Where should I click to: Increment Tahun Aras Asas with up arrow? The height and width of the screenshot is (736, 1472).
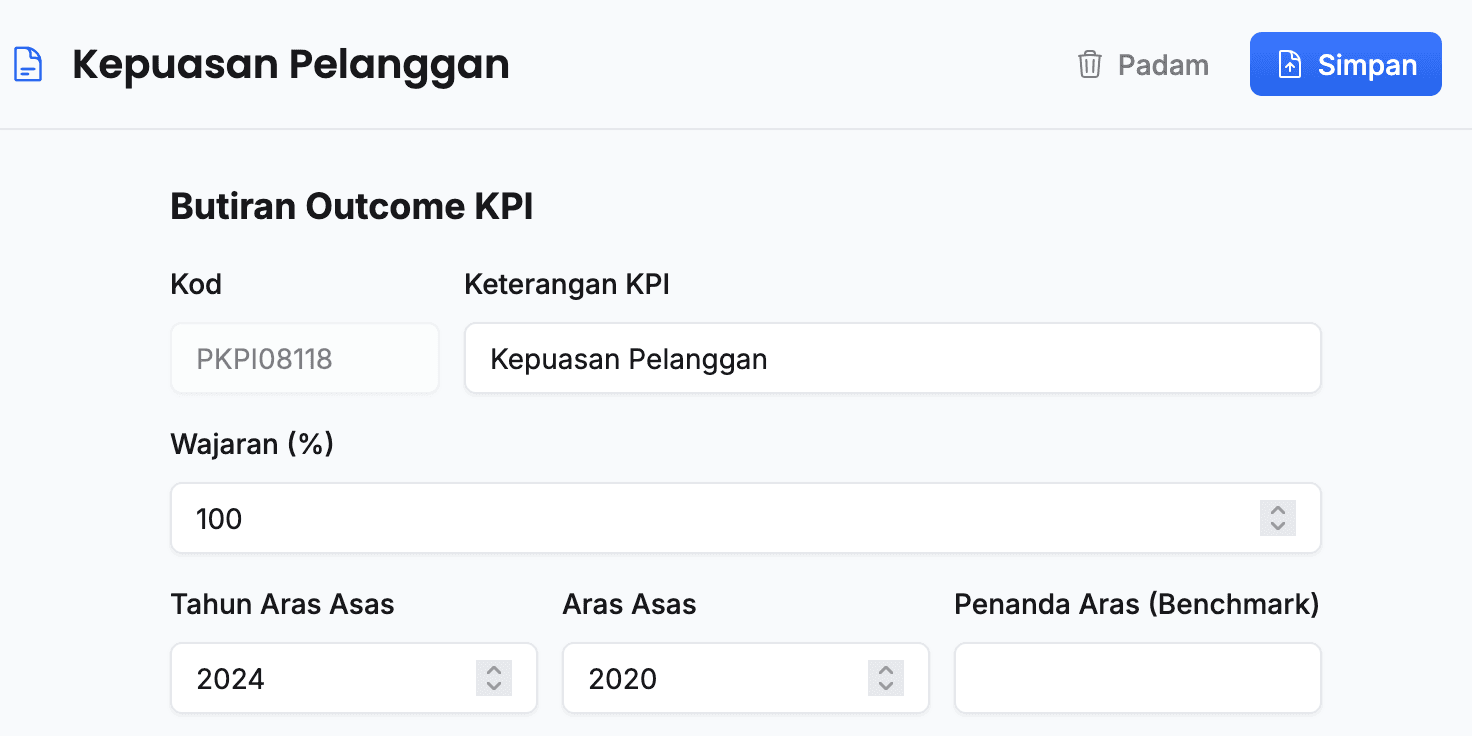coord(493,670)
